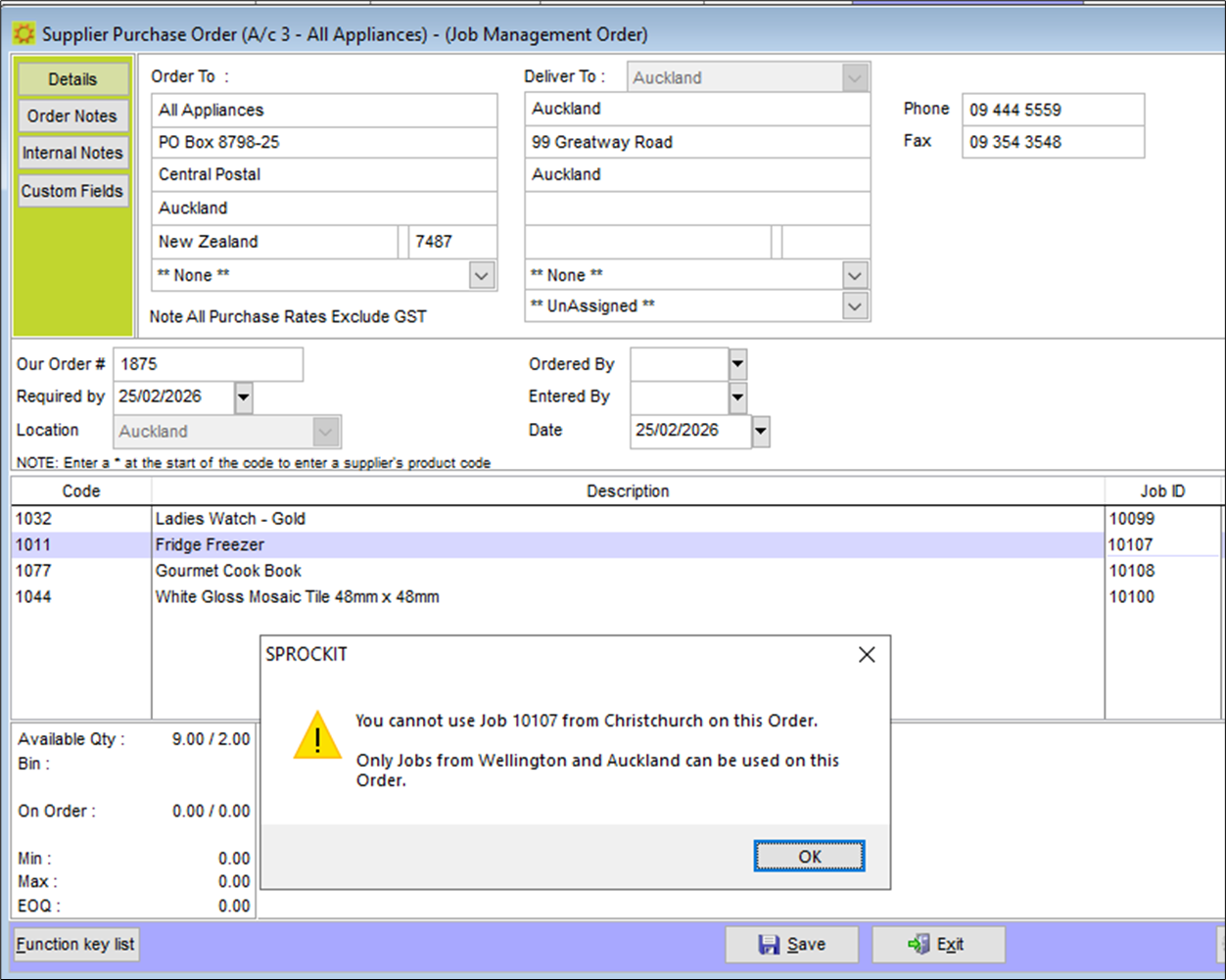1226x980 pixels.
Task: Click code 1011 in the list
Action: (33, 545)
